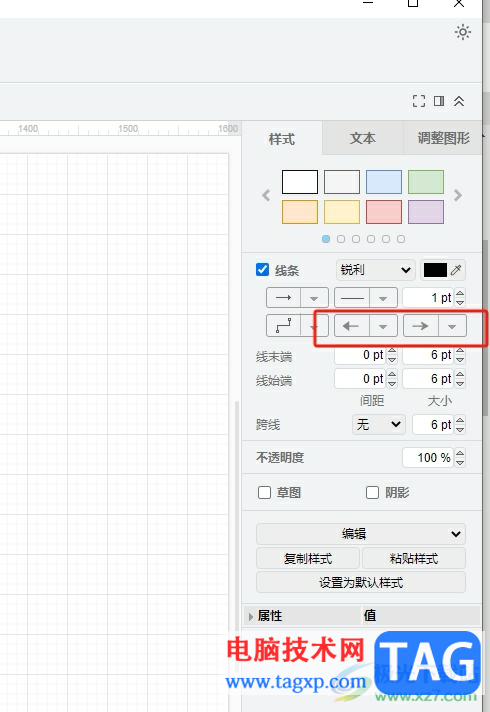Enter fullscreen mode with the brackets icon
490x712 pixels.
(x=419, y=101)
